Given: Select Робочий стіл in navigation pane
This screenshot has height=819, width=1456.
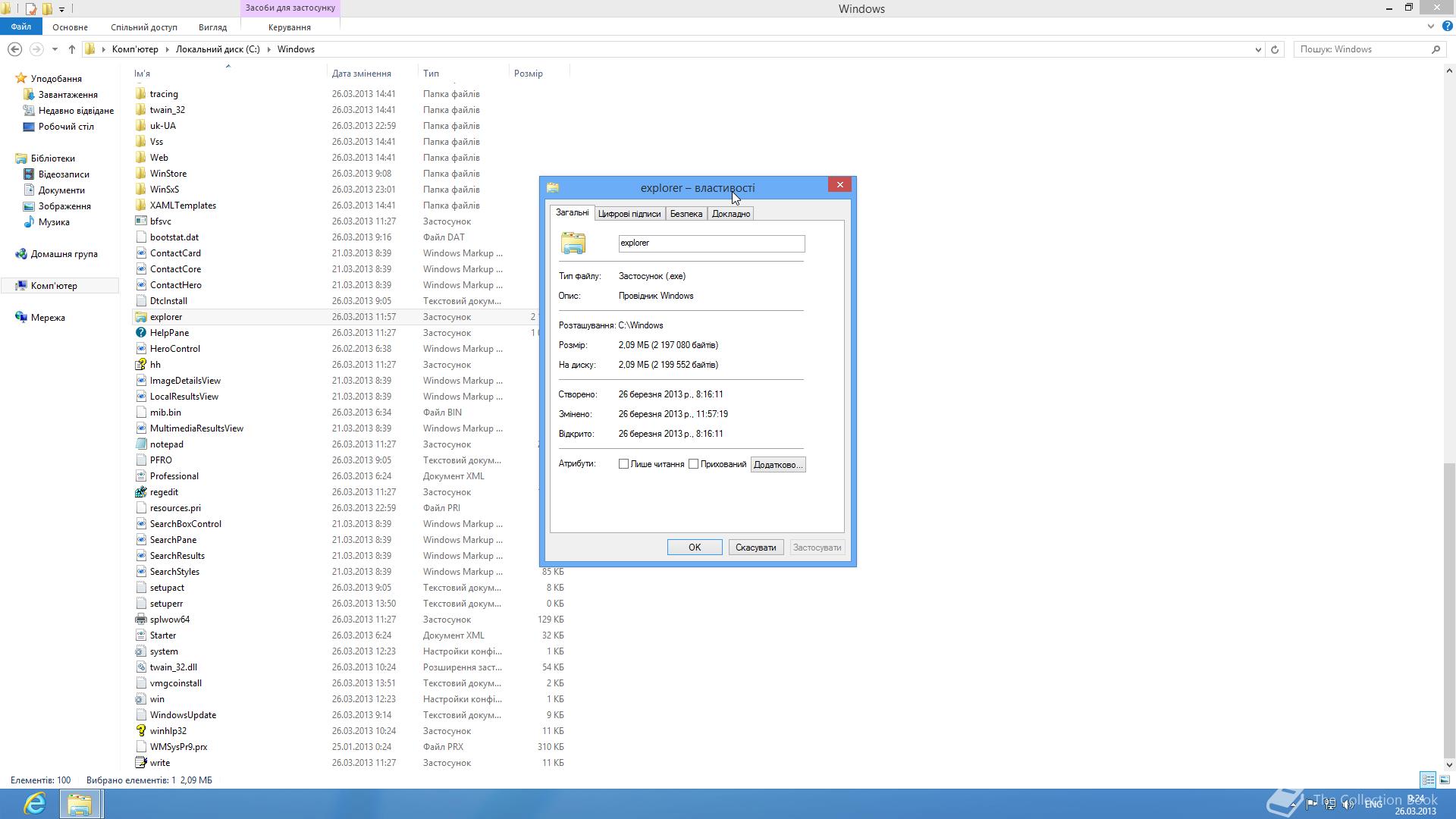Looking at the screenshot, I should click(66, 127).
